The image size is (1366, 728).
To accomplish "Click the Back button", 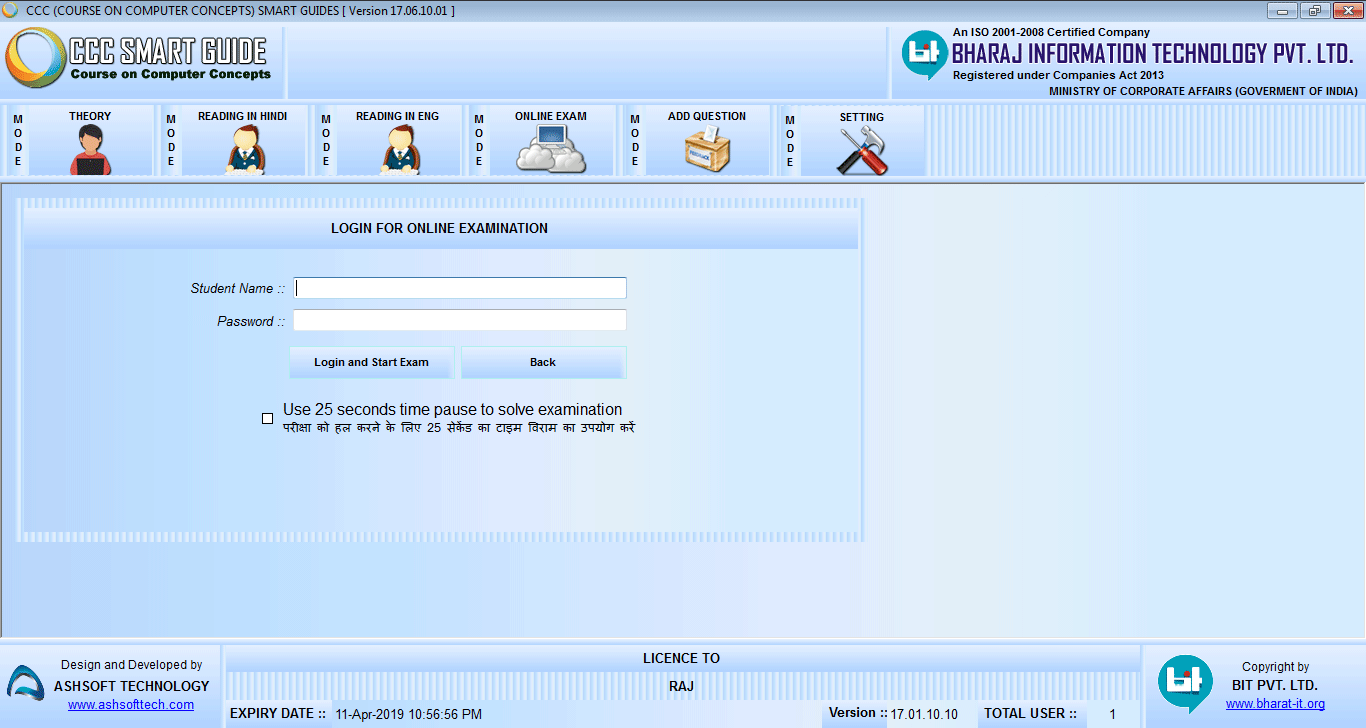I will tap(543, 362).
